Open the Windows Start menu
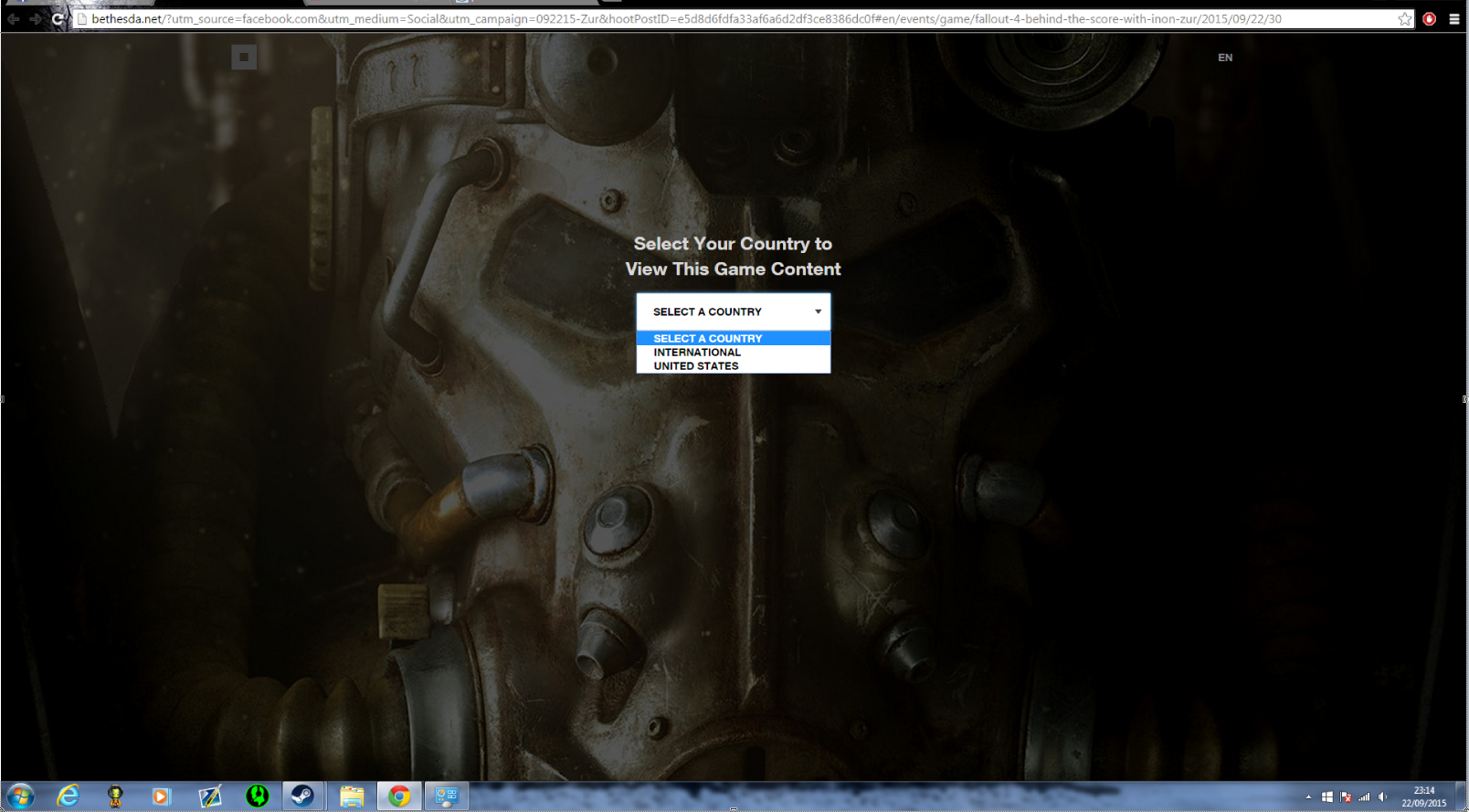The height and width of the screenshot is (812, 1469). coord(20,796)
